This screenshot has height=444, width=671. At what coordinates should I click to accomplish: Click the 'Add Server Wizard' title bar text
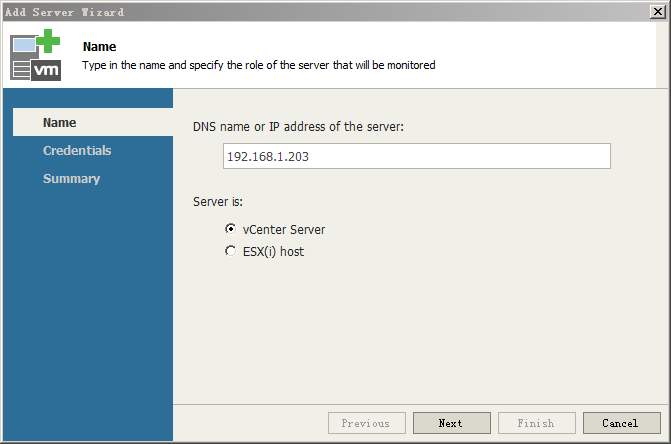click(x=65, y=12)
